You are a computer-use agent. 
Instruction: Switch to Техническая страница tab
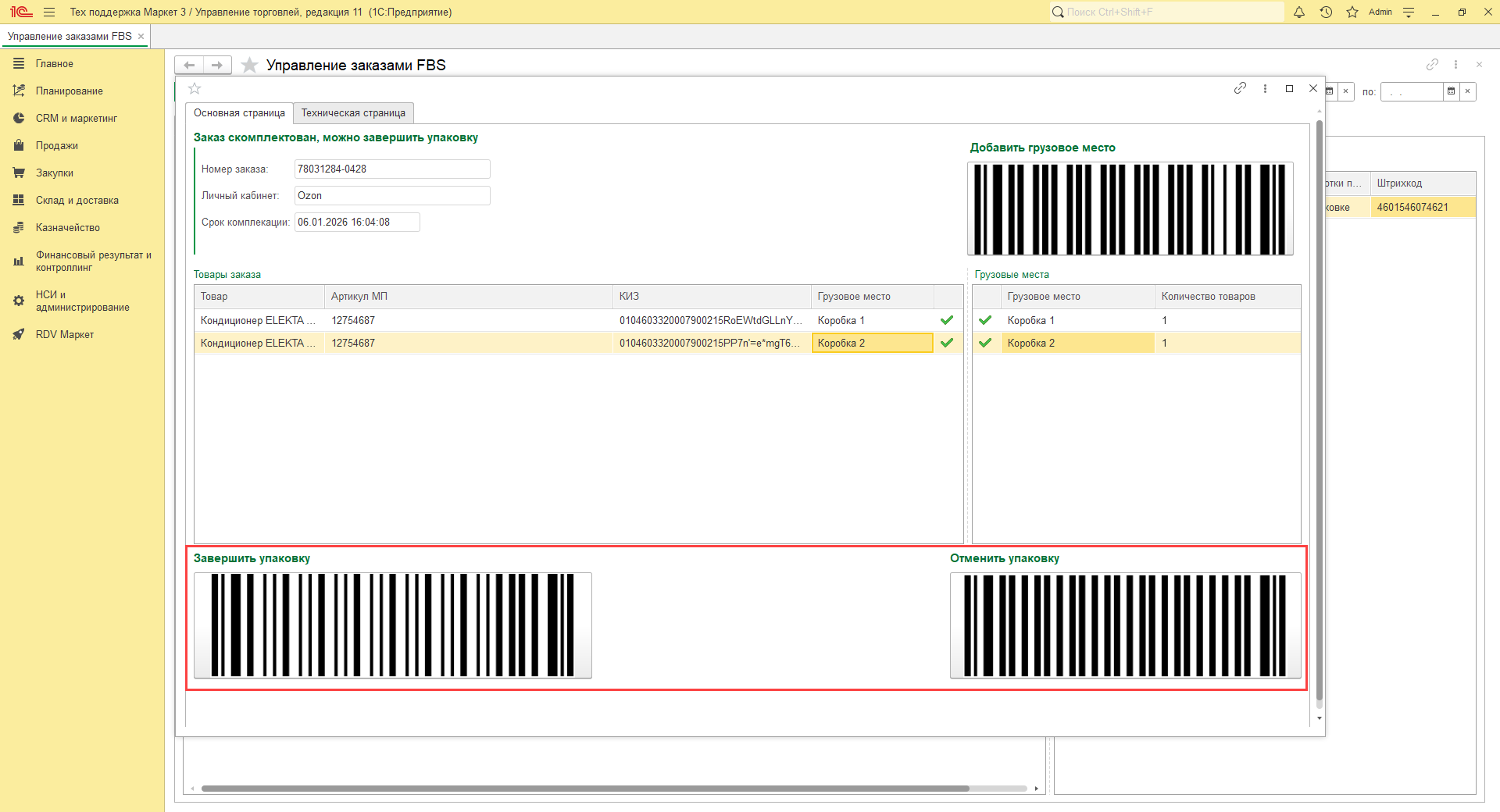click(x=353, y=113)
